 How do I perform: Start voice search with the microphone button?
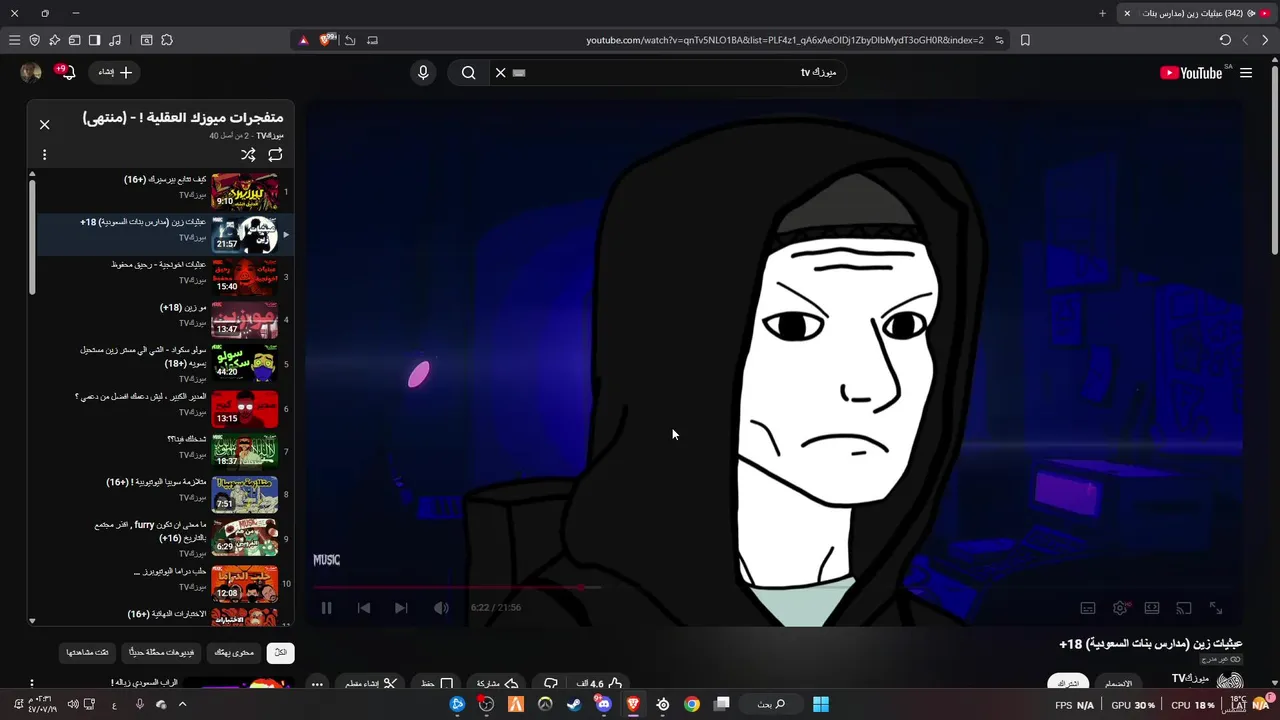pyautogui.click(x=423, y=72)
